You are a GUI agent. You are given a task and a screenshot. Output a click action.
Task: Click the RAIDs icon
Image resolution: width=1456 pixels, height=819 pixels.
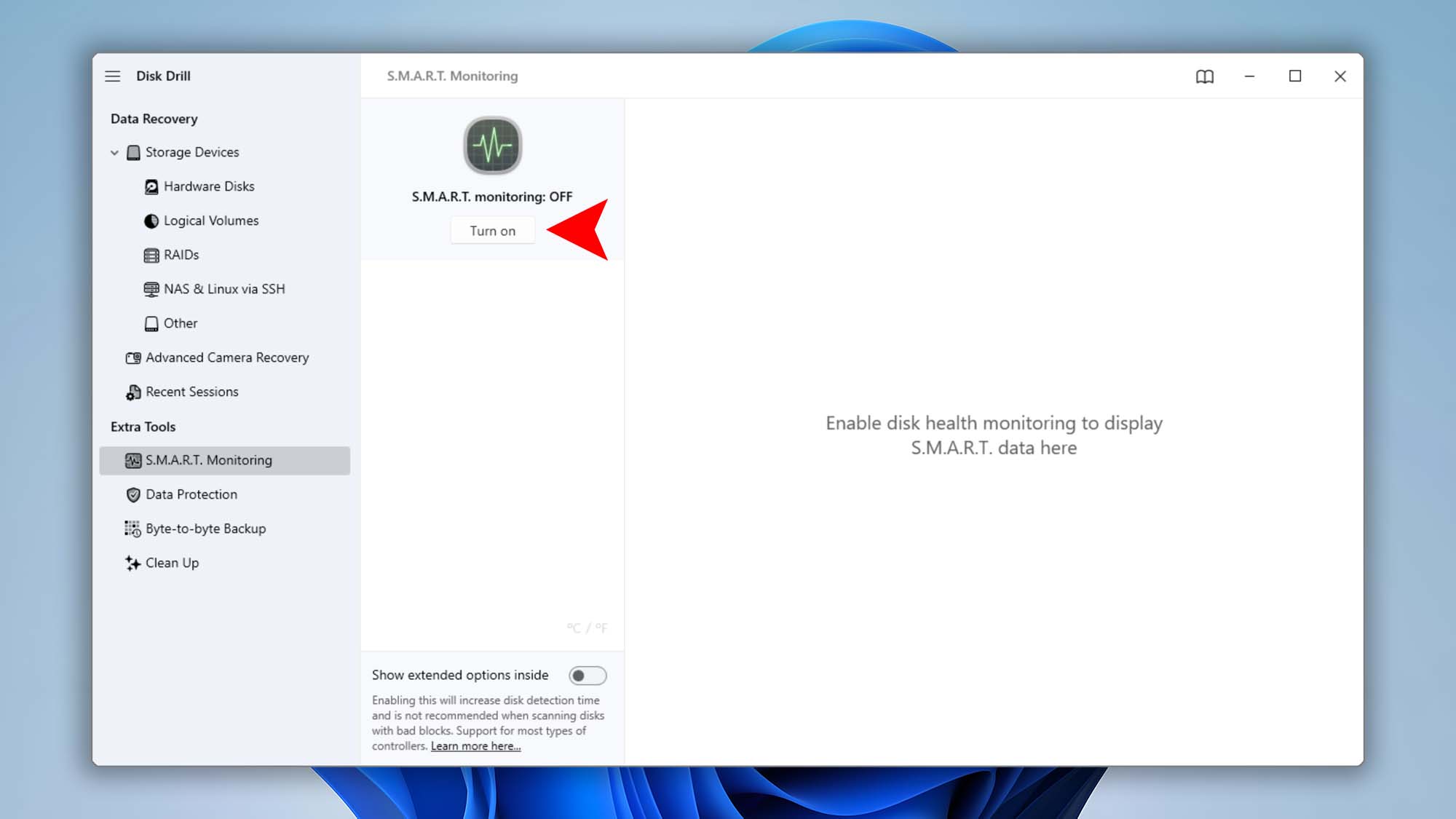pos(151,255)
